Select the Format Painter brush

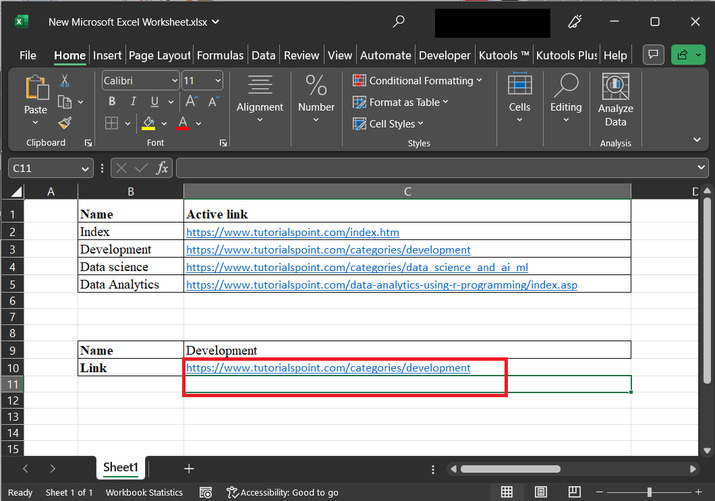pyautogui.click(x=65, y=122)
